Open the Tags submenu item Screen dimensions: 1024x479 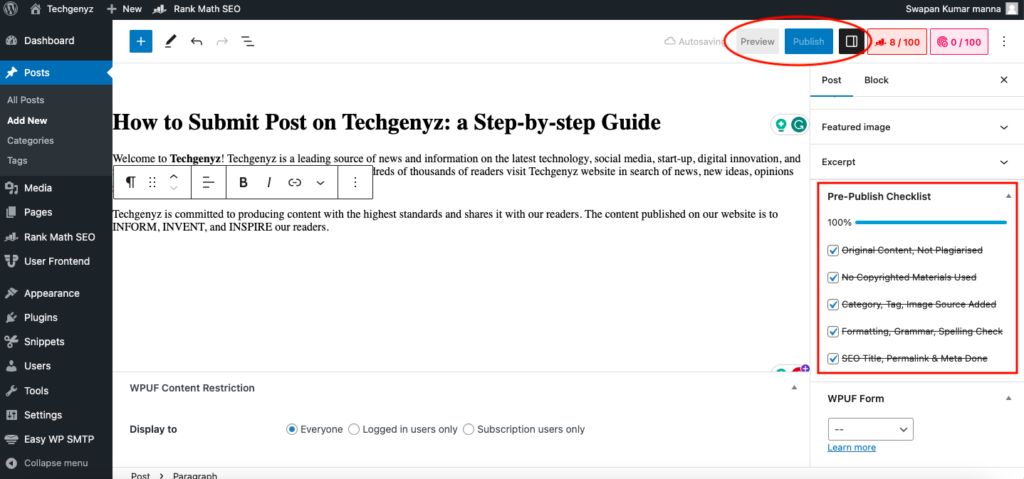(17, 160)
